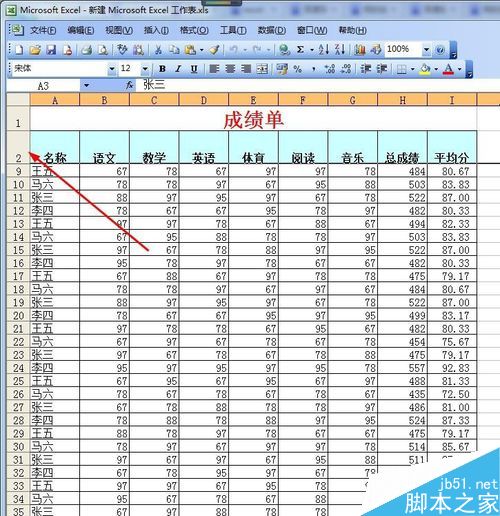The width and height of the screenshot is (500, 516).
Task: Click the Sort Ascending A-Z icon
Action: (324, 50)
